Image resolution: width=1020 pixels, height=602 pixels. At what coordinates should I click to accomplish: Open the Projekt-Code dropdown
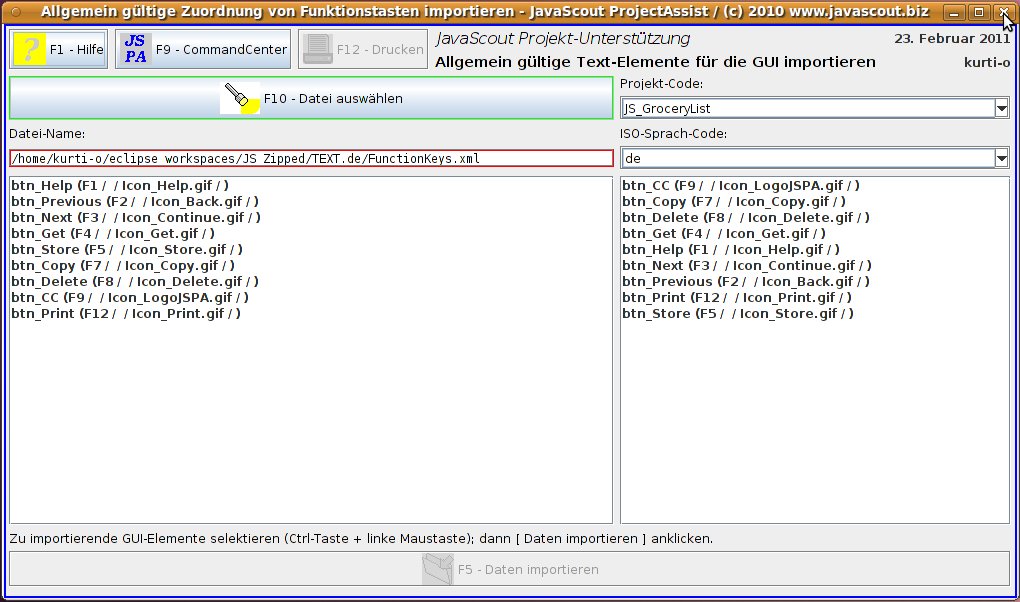1001,108
